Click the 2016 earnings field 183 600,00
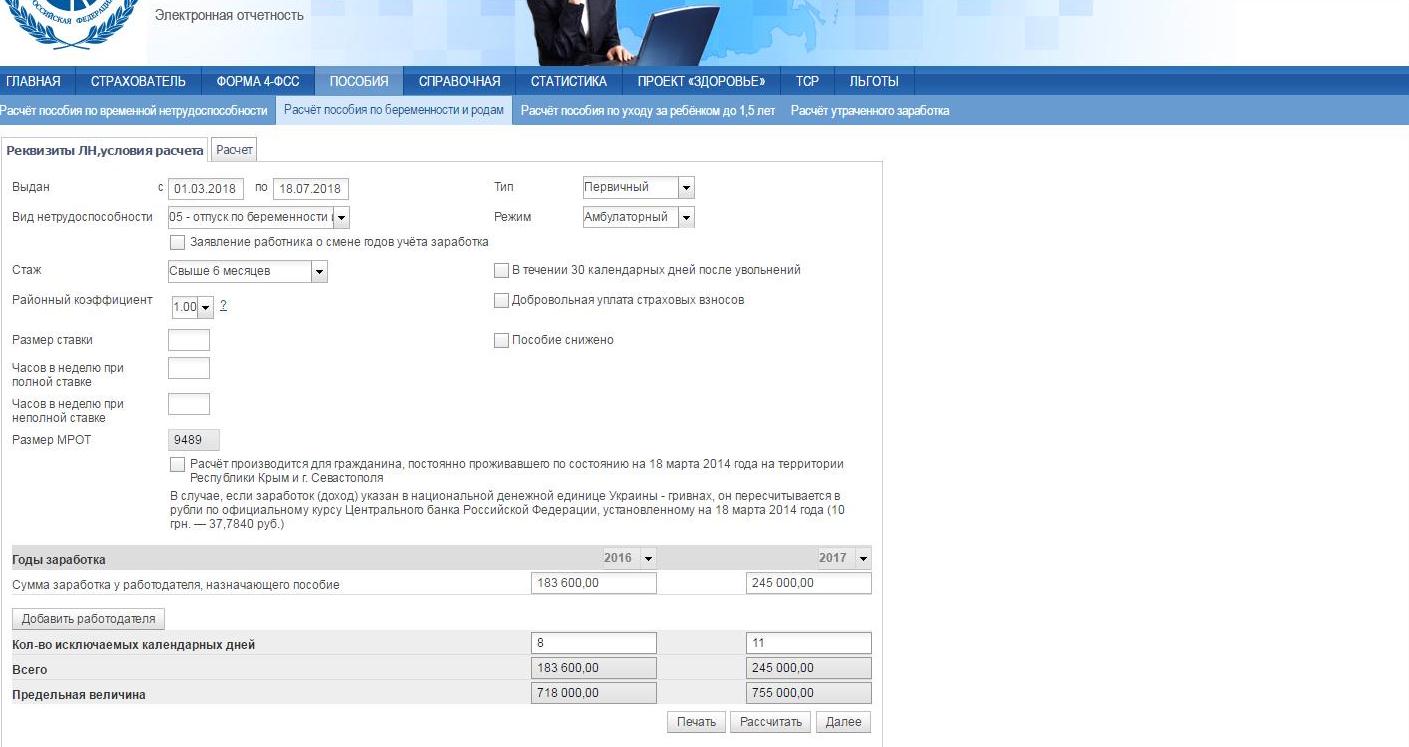Image resolution: width=1409 pixels, height=747 pixels. point(594,583)
